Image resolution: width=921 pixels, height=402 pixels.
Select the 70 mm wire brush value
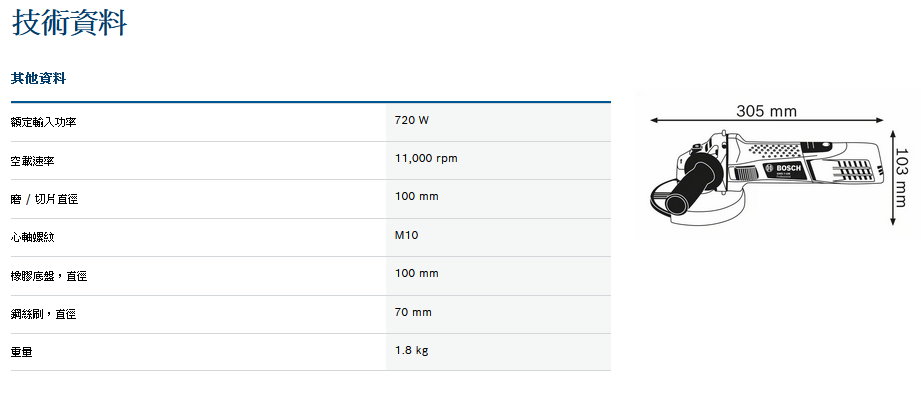coord(413,312)
